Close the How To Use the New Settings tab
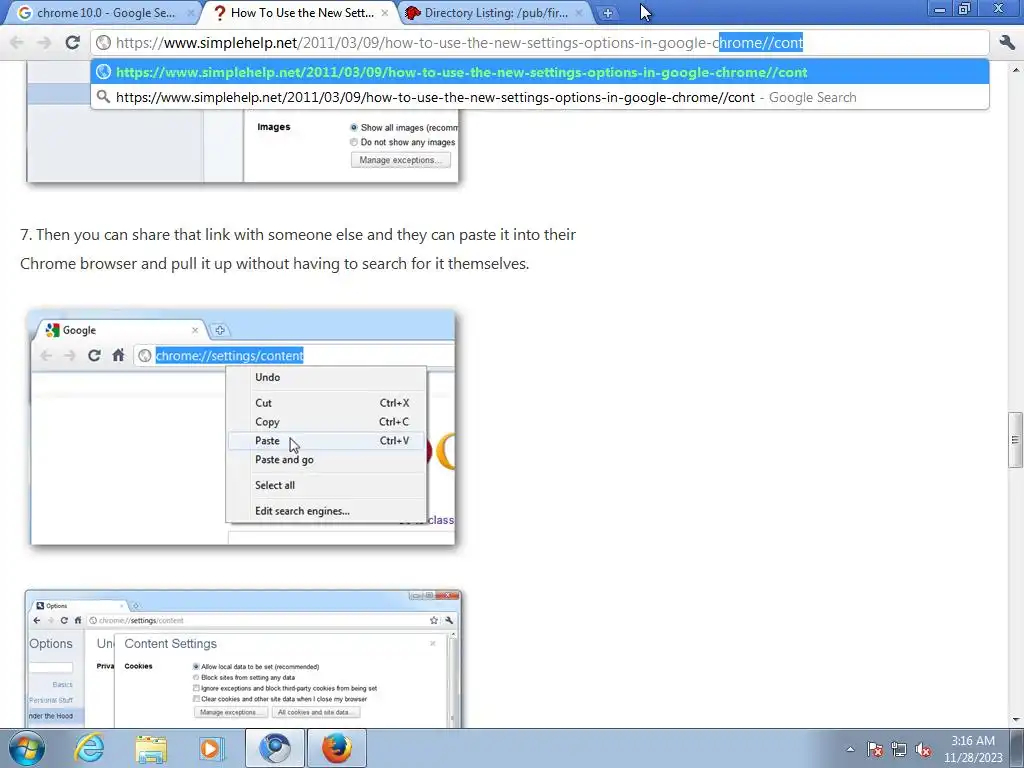The width and height of the screenshot is (1024, 768). tap(385, 13)
